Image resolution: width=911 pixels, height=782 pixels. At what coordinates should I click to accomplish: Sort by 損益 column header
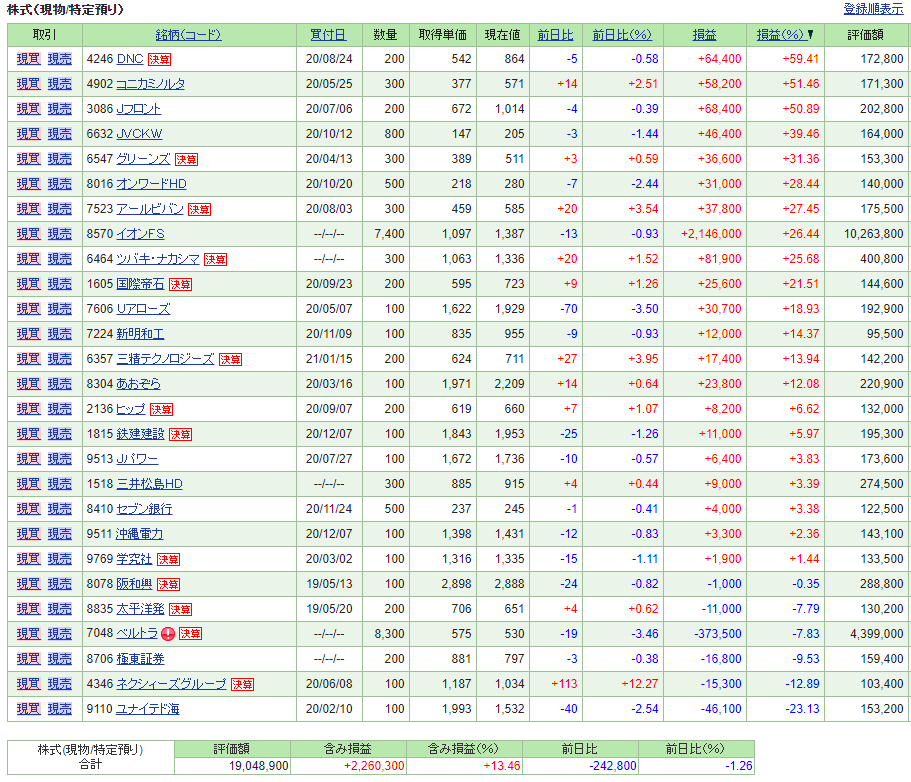[704, 35]
